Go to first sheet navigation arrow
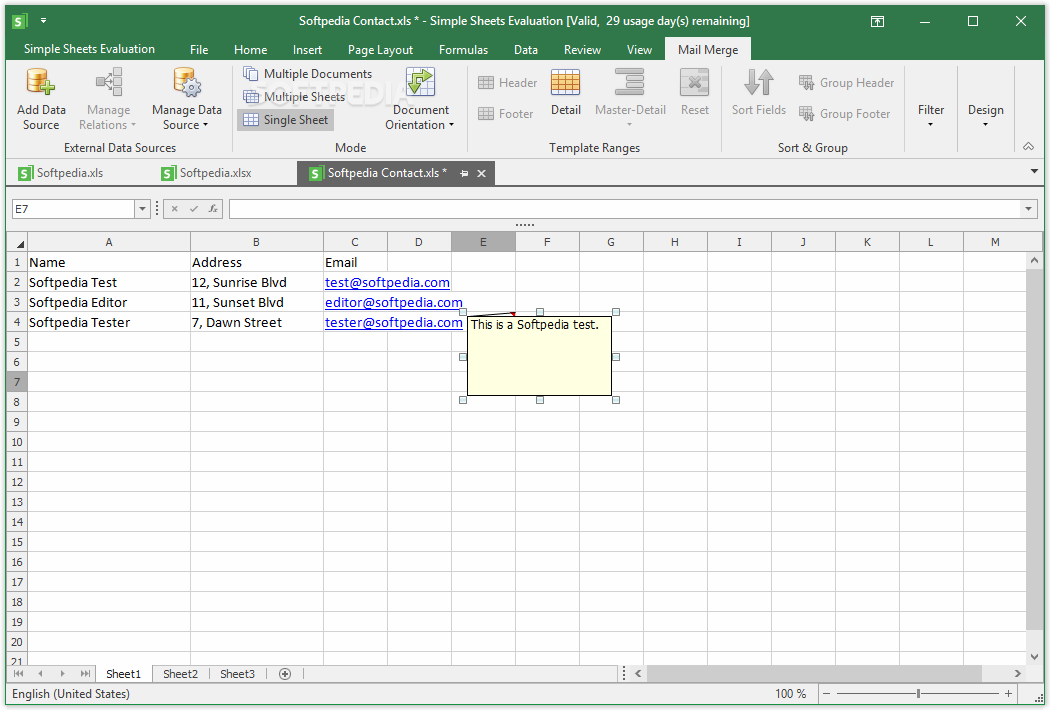The height and width of the screenshot is (710, 1050). coord(18,674)
